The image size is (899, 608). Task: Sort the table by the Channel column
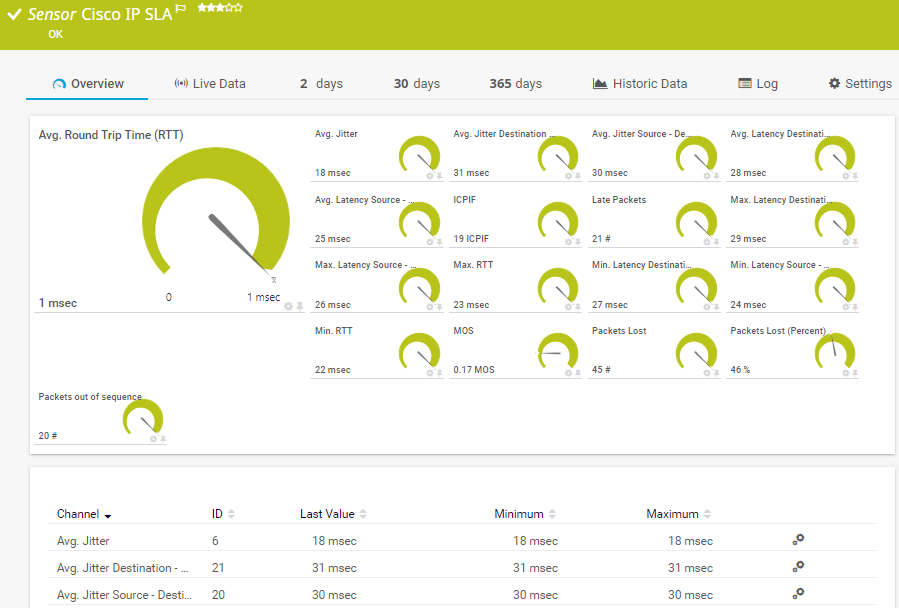tap(84, 514)
